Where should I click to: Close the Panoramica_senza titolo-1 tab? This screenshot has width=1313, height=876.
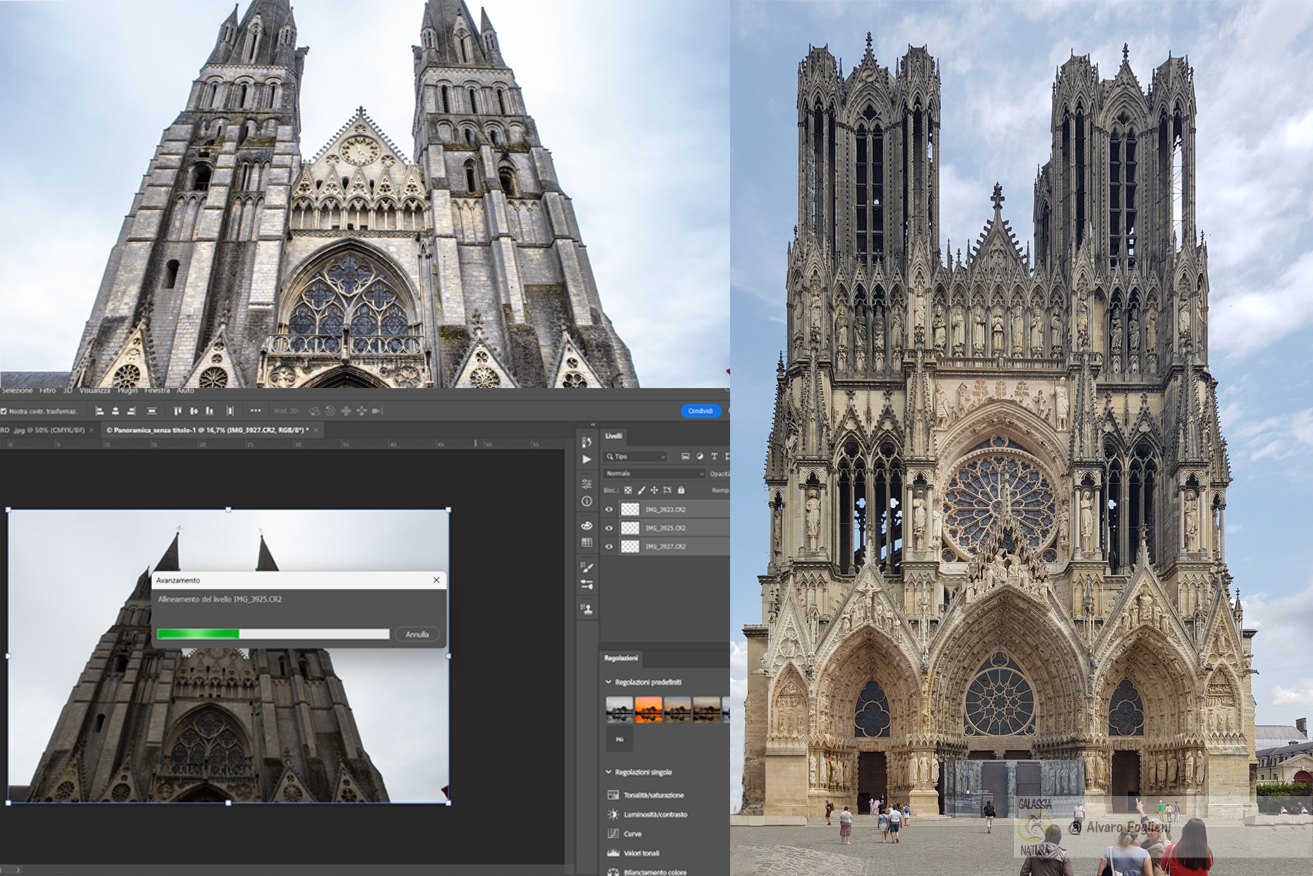316,430
